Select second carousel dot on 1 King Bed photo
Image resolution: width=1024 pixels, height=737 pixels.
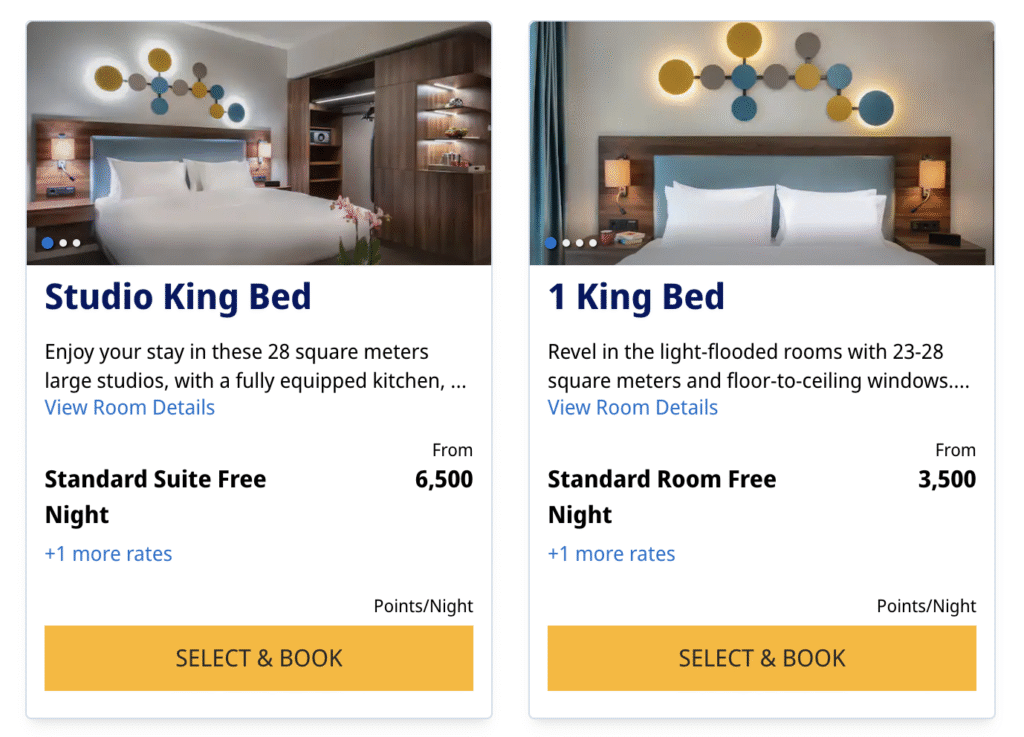click(x=566, y=242)
